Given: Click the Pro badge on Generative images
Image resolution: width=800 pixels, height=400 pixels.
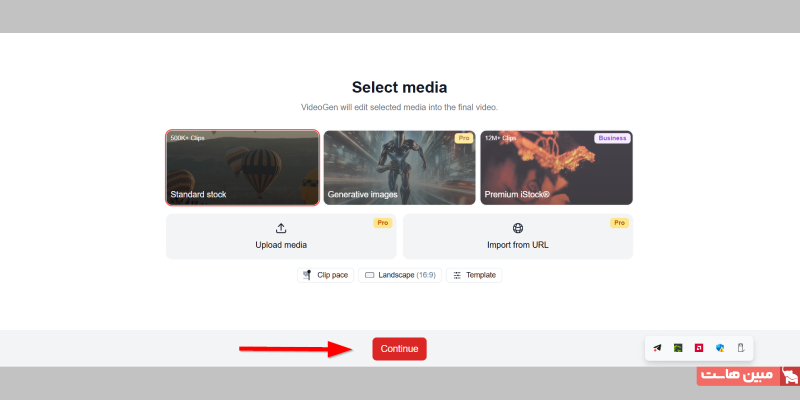Looking at the screenshot, I should (x=464, y=138).
